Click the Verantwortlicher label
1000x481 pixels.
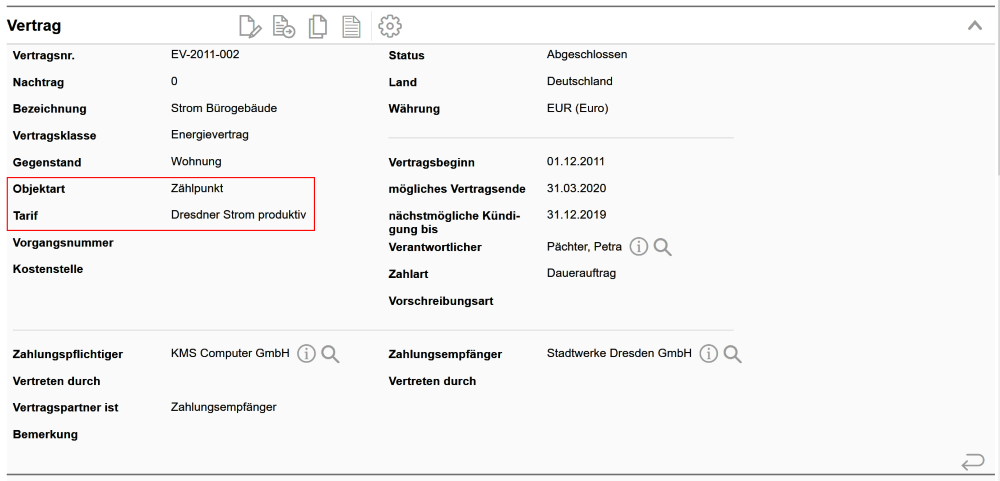click(435, 248)
